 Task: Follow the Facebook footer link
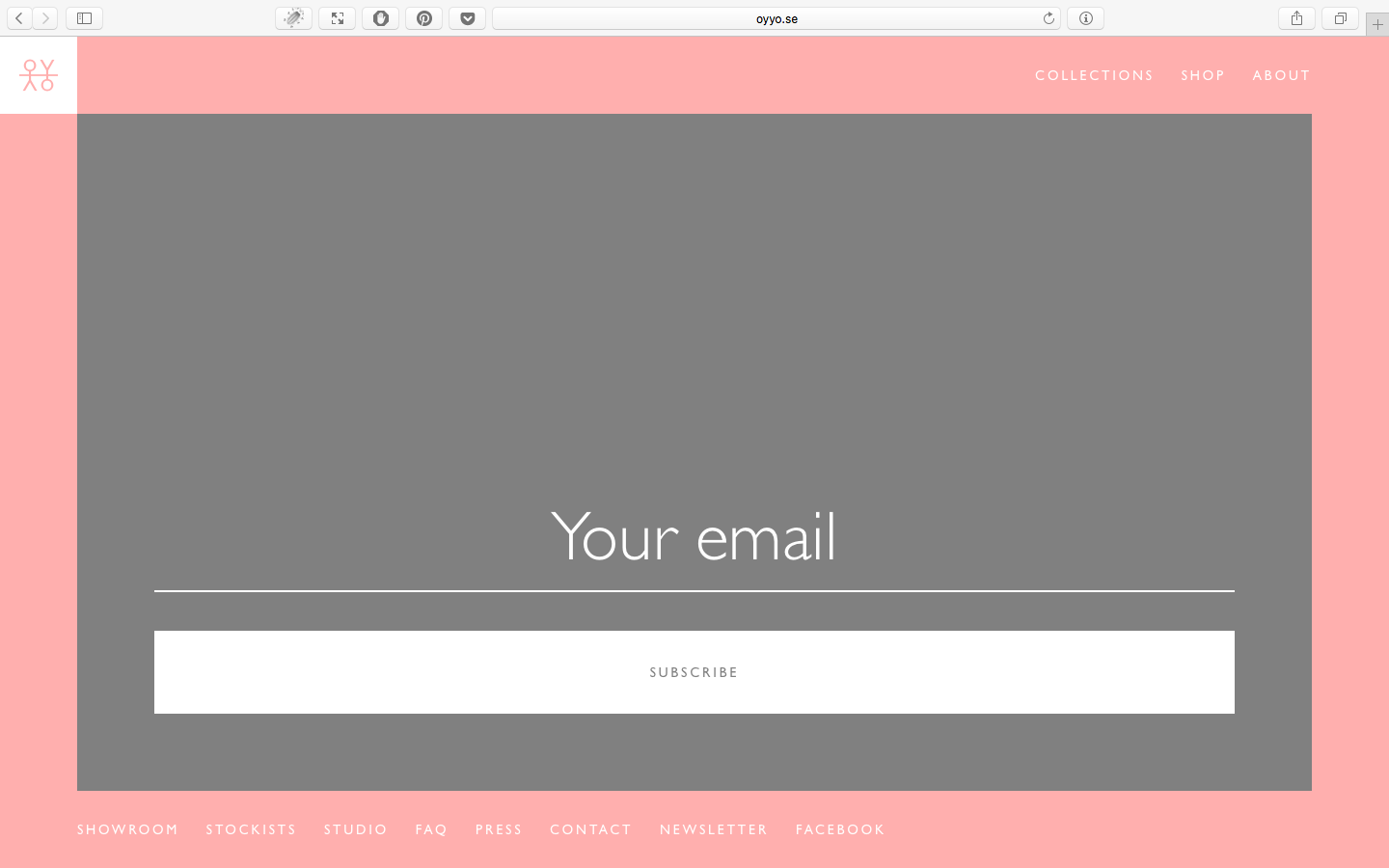pos(839,829)
